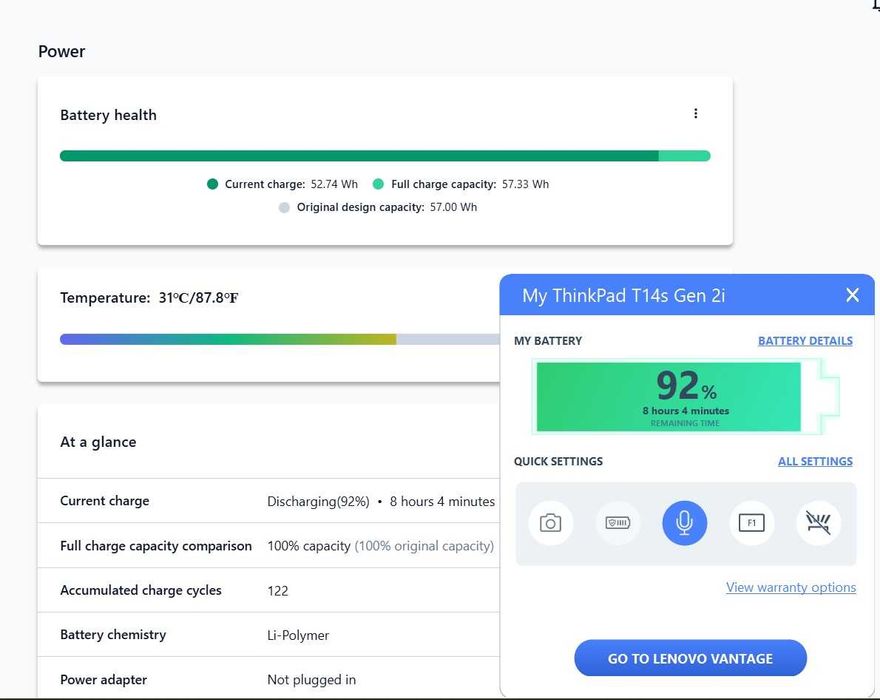
Task: Click the At a glance heading
Action: 98,442
